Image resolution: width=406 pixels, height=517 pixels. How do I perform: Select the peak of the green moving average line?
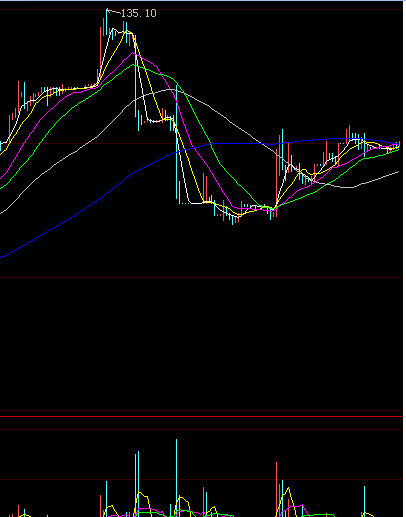134,65
